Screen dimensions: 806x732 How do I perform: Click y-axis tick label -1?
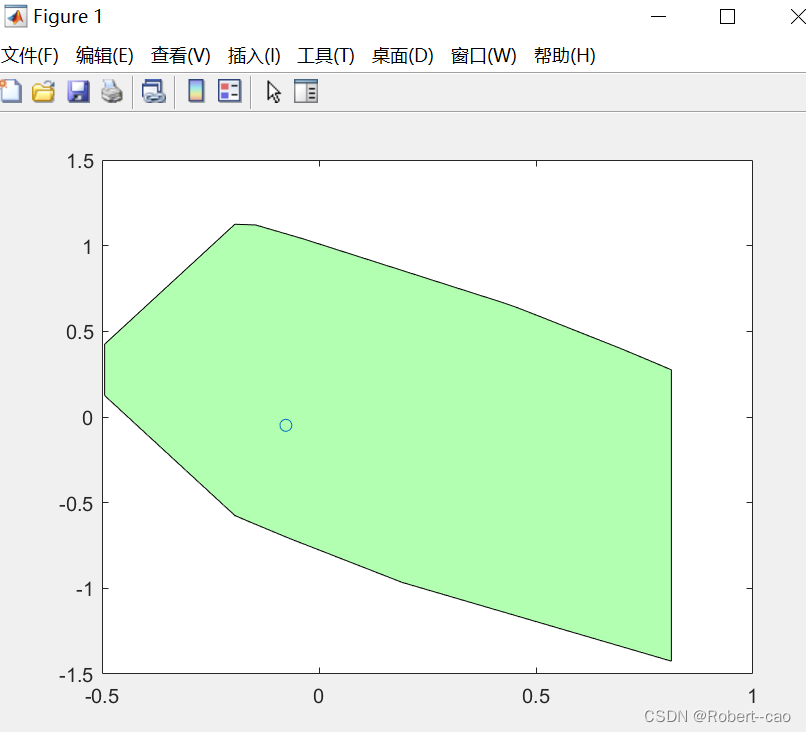(x=84, y=589)
